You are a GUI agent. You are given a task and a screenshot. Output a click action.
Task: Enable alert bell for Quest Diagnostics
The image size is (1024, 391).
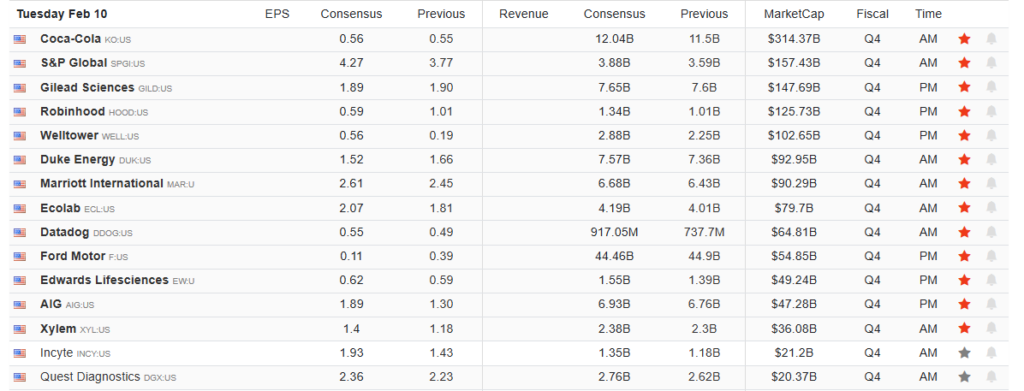991,377
